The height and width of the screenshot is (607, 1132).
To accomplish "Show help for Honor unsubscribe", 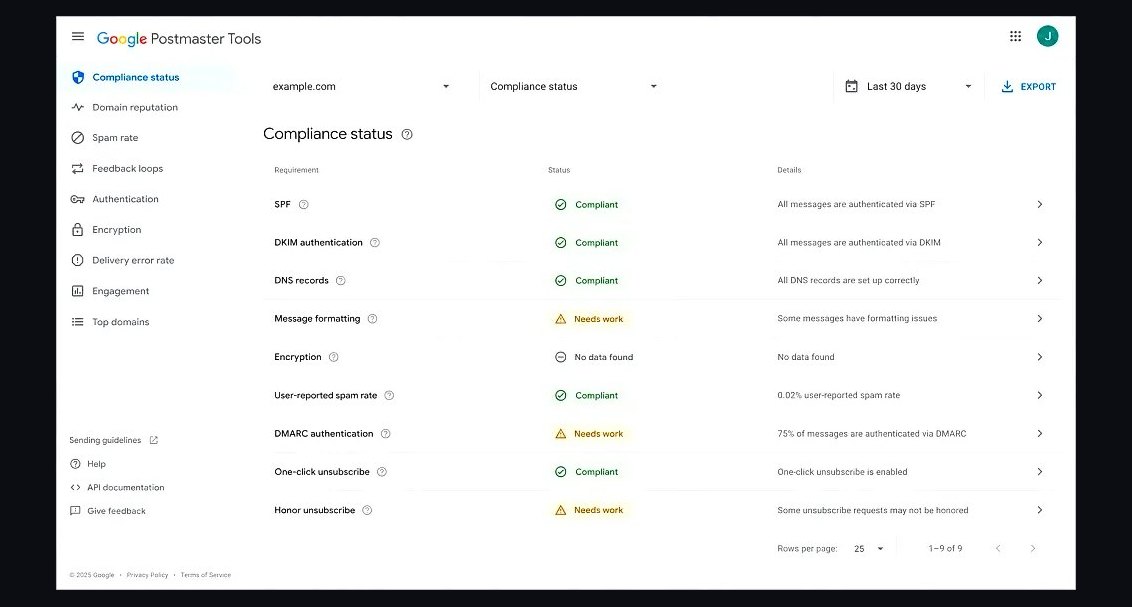I will pyautogui.click(x=367, y=510).
